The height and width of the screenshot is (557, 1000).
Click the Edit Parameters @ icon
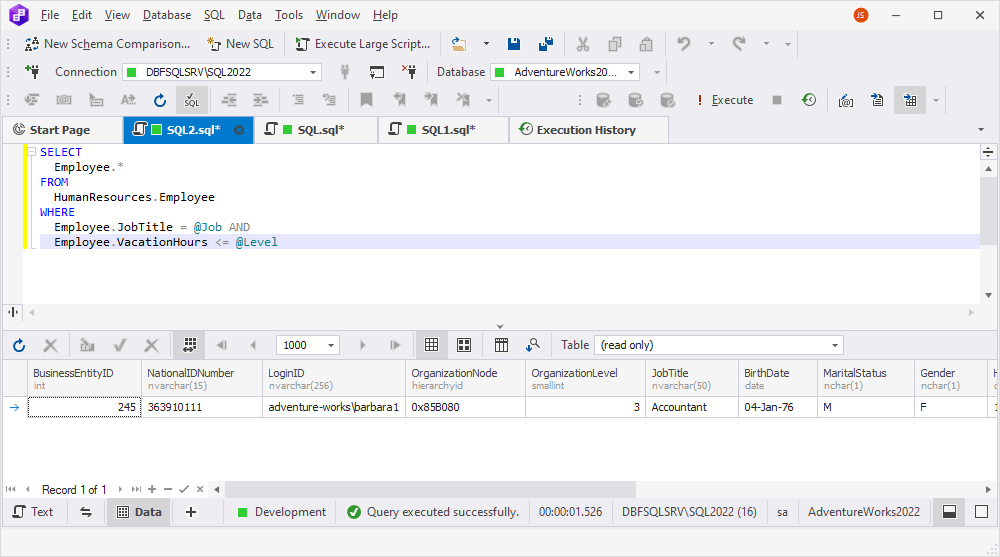[846, 100]
